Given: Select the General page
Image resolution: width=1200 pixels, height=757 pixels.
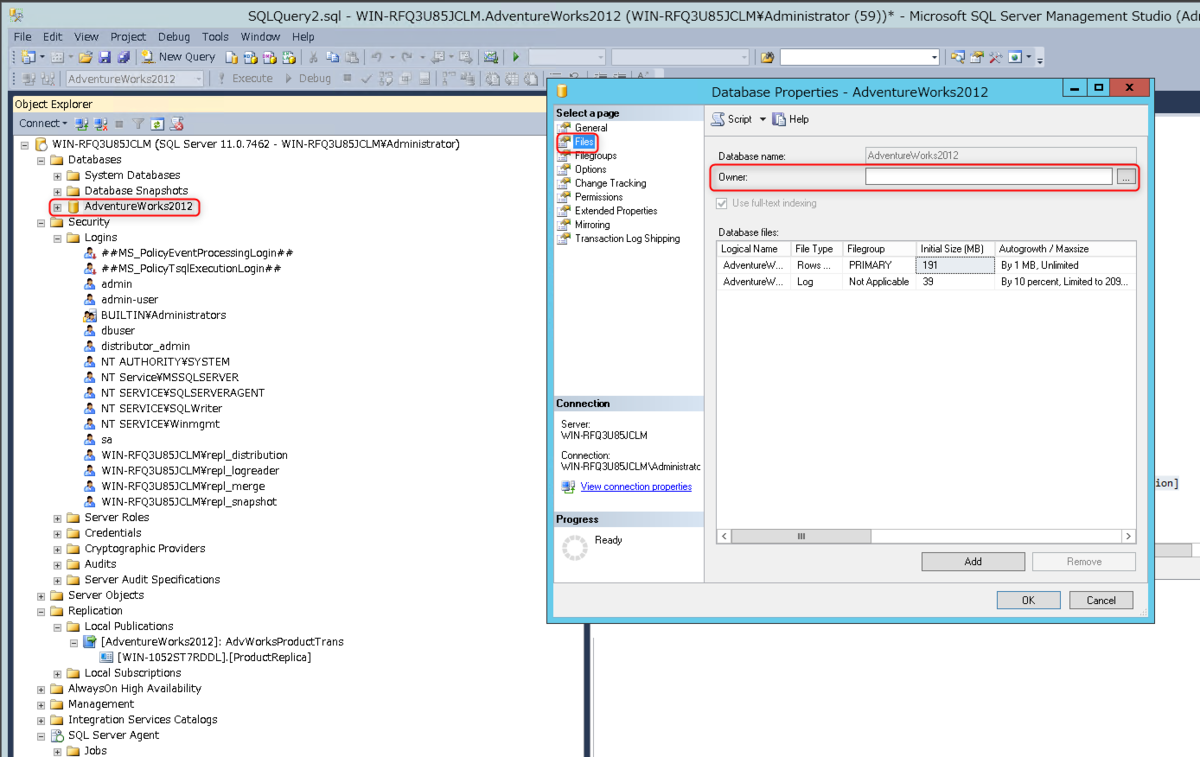Looking at the screenshot, I should [x=590, y=128].
